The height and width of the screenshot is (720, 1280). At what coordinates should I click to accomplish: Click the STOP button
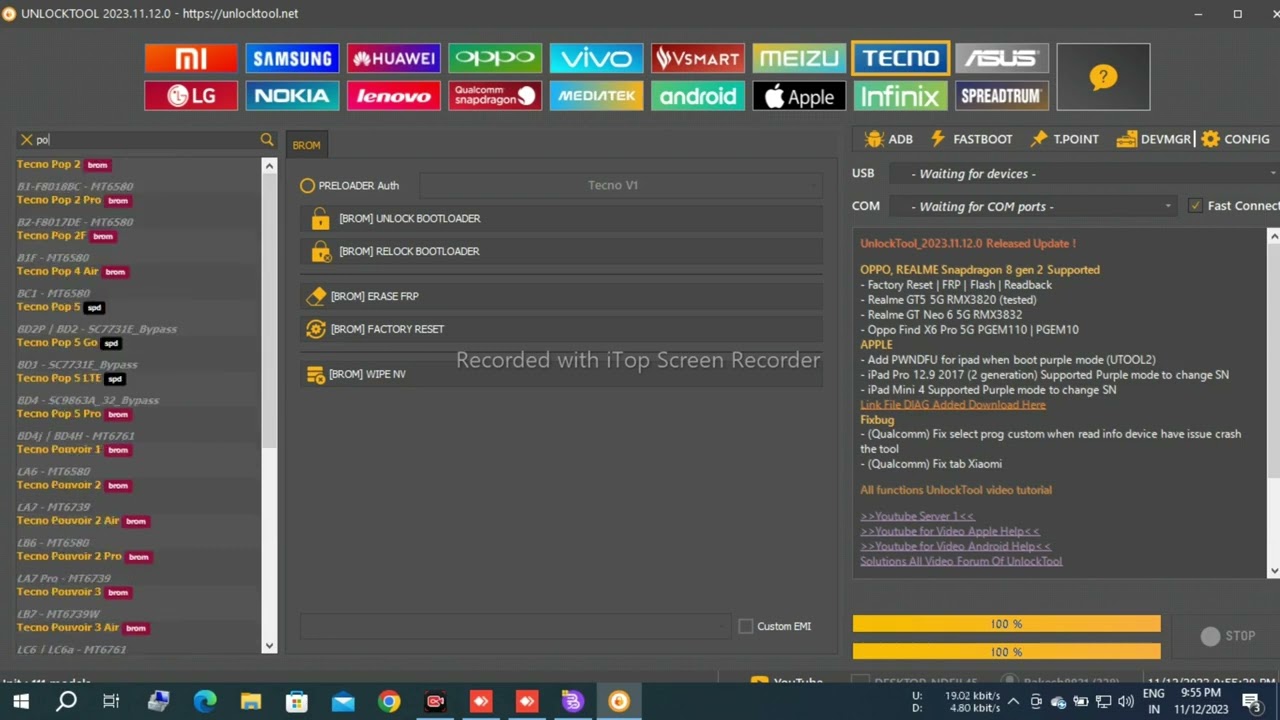1228,636
